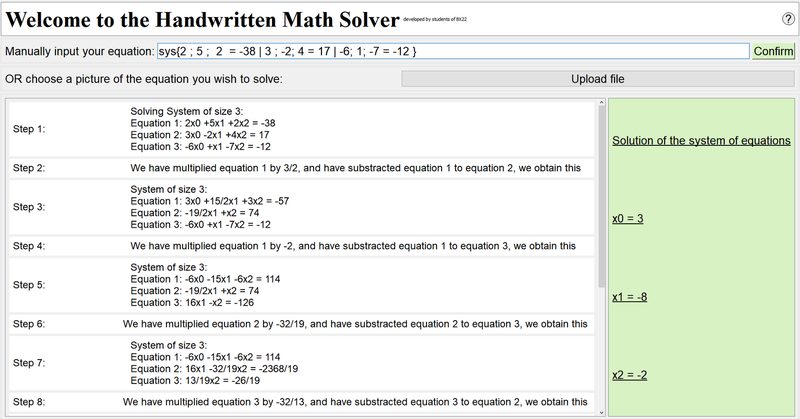Click the Confirm button
Image resolution: width=800 pixels, height=419 pixels.
(x=773, y=51)
